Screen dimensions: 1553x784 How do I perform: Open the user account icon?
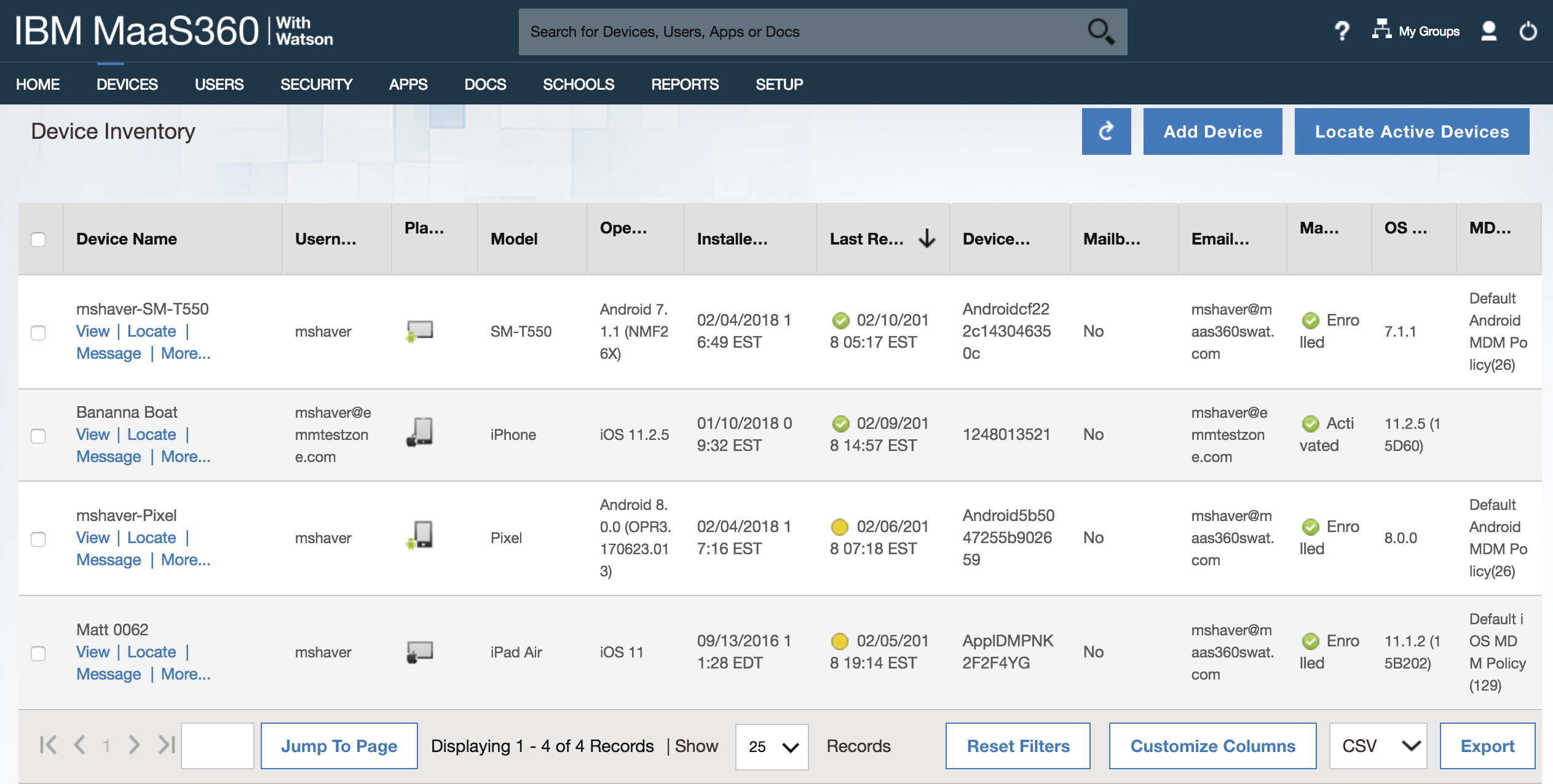click(x=1488, y=31)
